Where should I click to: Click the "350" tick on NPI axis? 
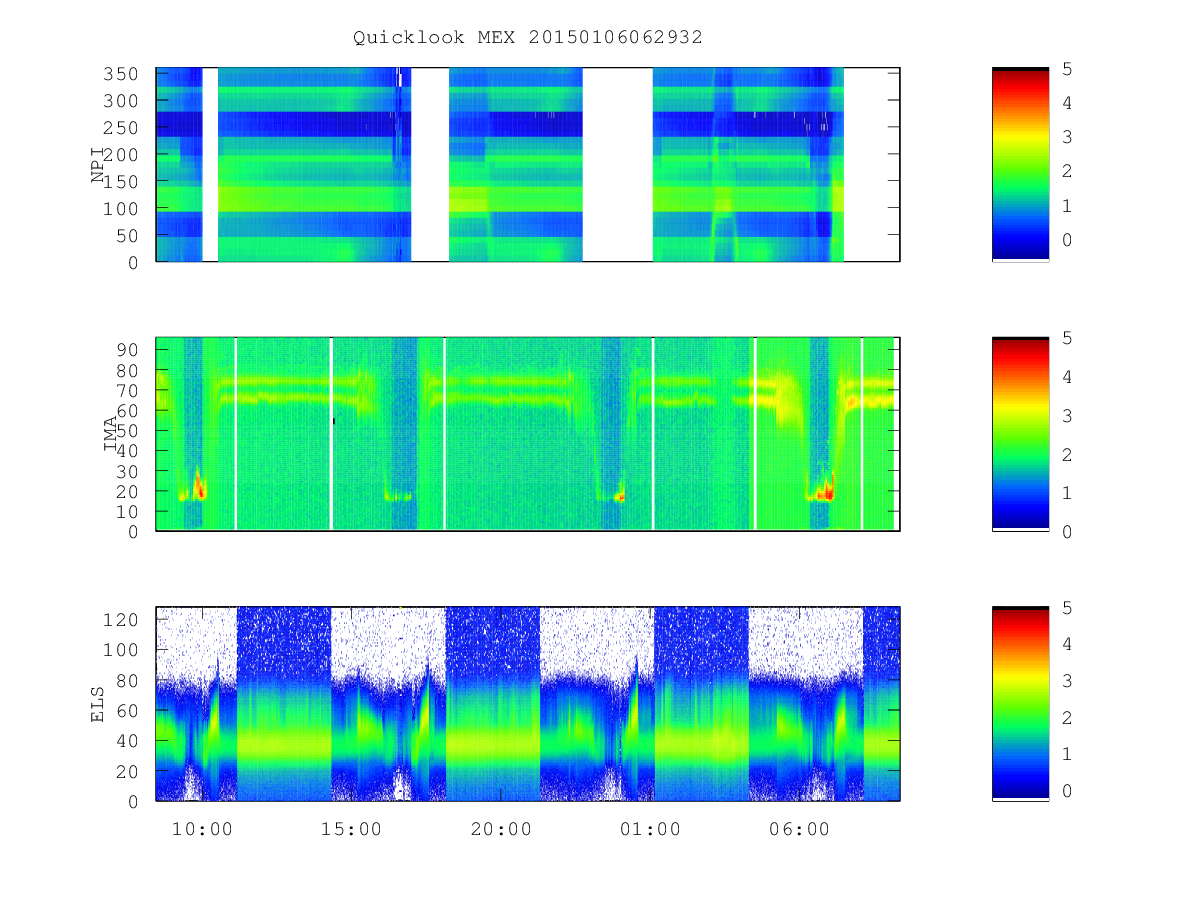[x=120, y=74]
